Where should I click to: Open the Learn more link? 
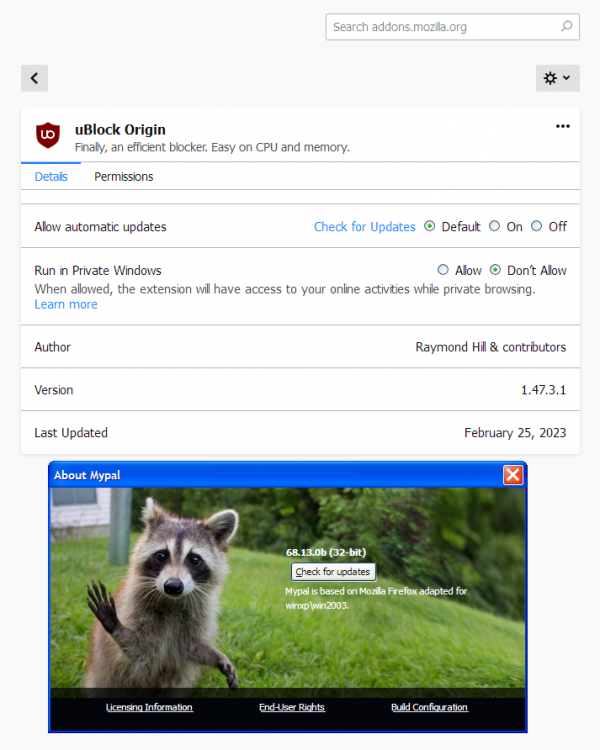coord(66,304)
